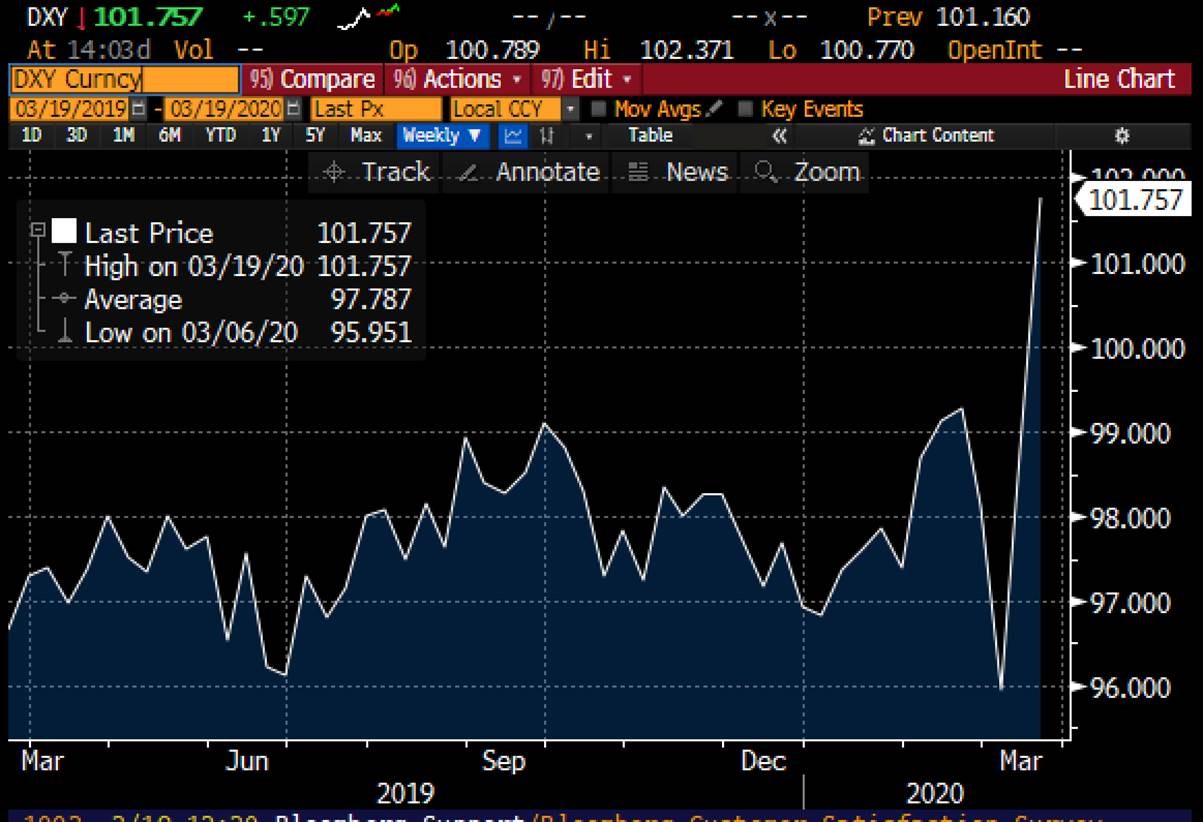1203x822 pixels.
Task: Expand the Local CCY currency dropdown
Action: [570, 109]
